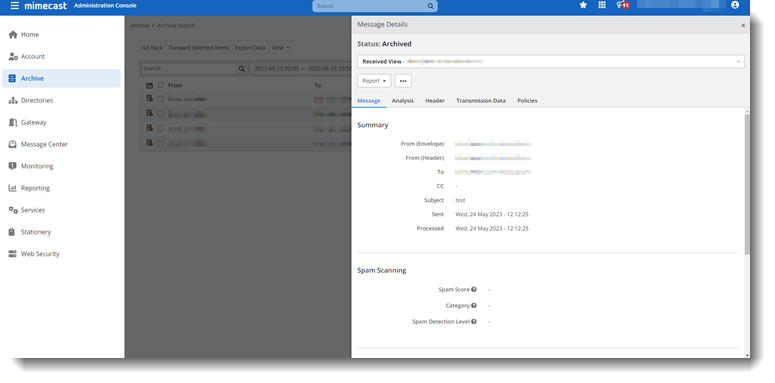This screenshot has width=775, height=383.
Task: Click the subject value 'test'
Action: click(460, 201)
